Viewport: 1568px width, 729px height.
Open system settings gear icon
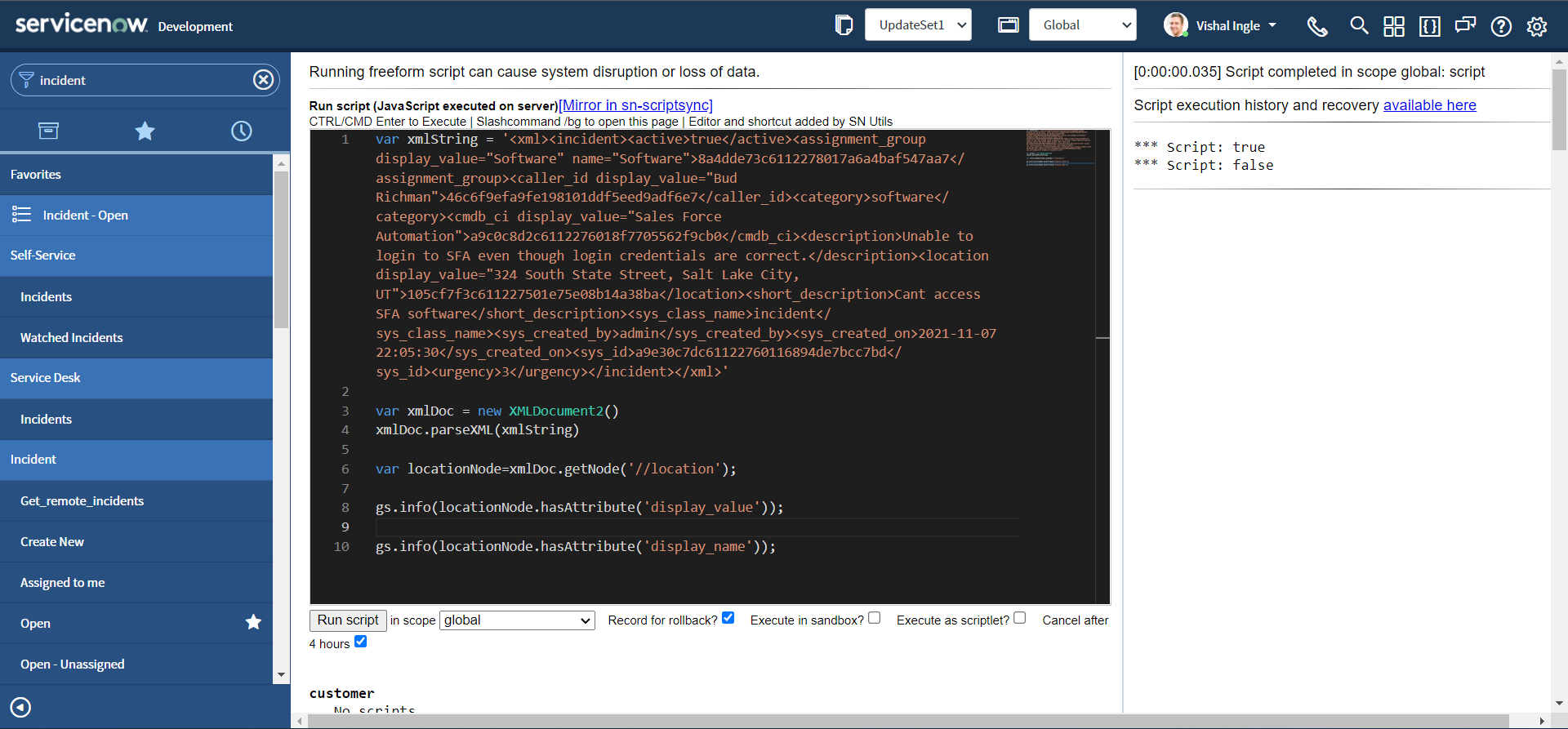click(x=1537, y=26)
